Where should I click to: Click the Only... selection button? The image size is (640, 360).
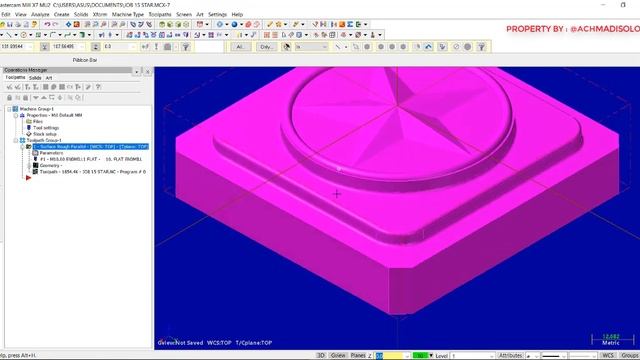point(266,47)
